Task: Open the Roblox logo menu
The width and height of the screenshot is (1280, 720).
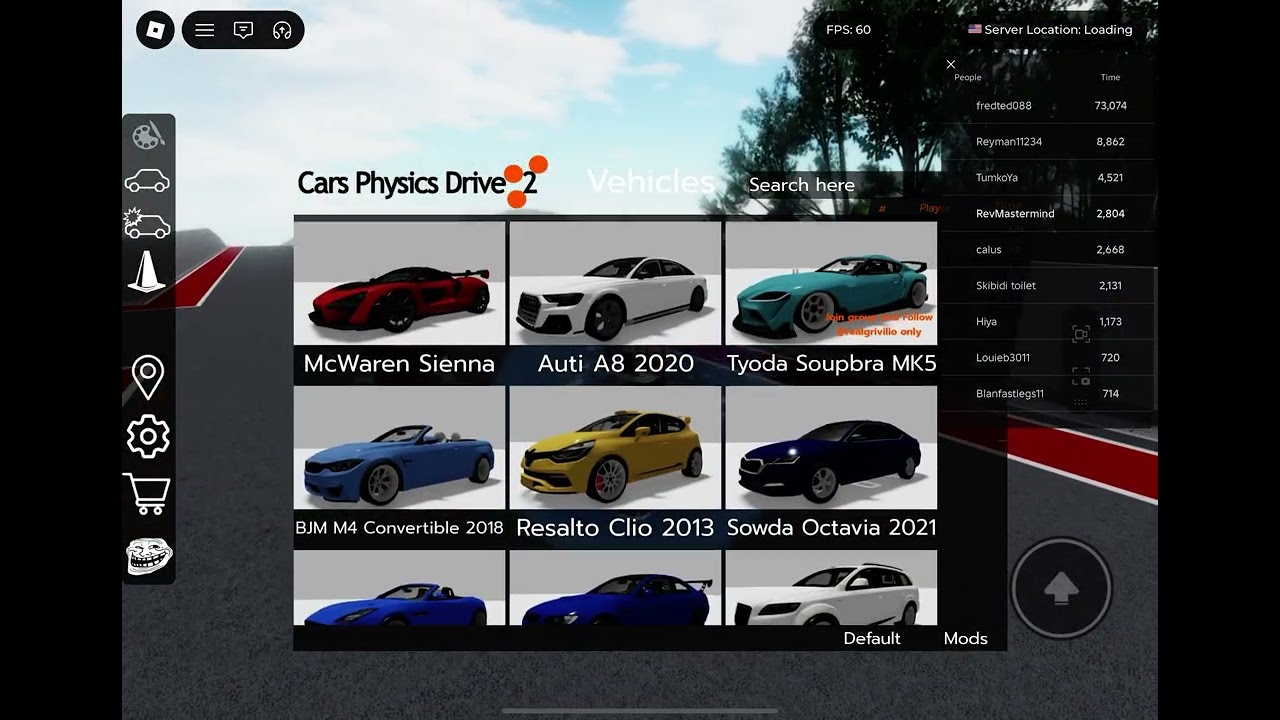Action: [155, 30]
